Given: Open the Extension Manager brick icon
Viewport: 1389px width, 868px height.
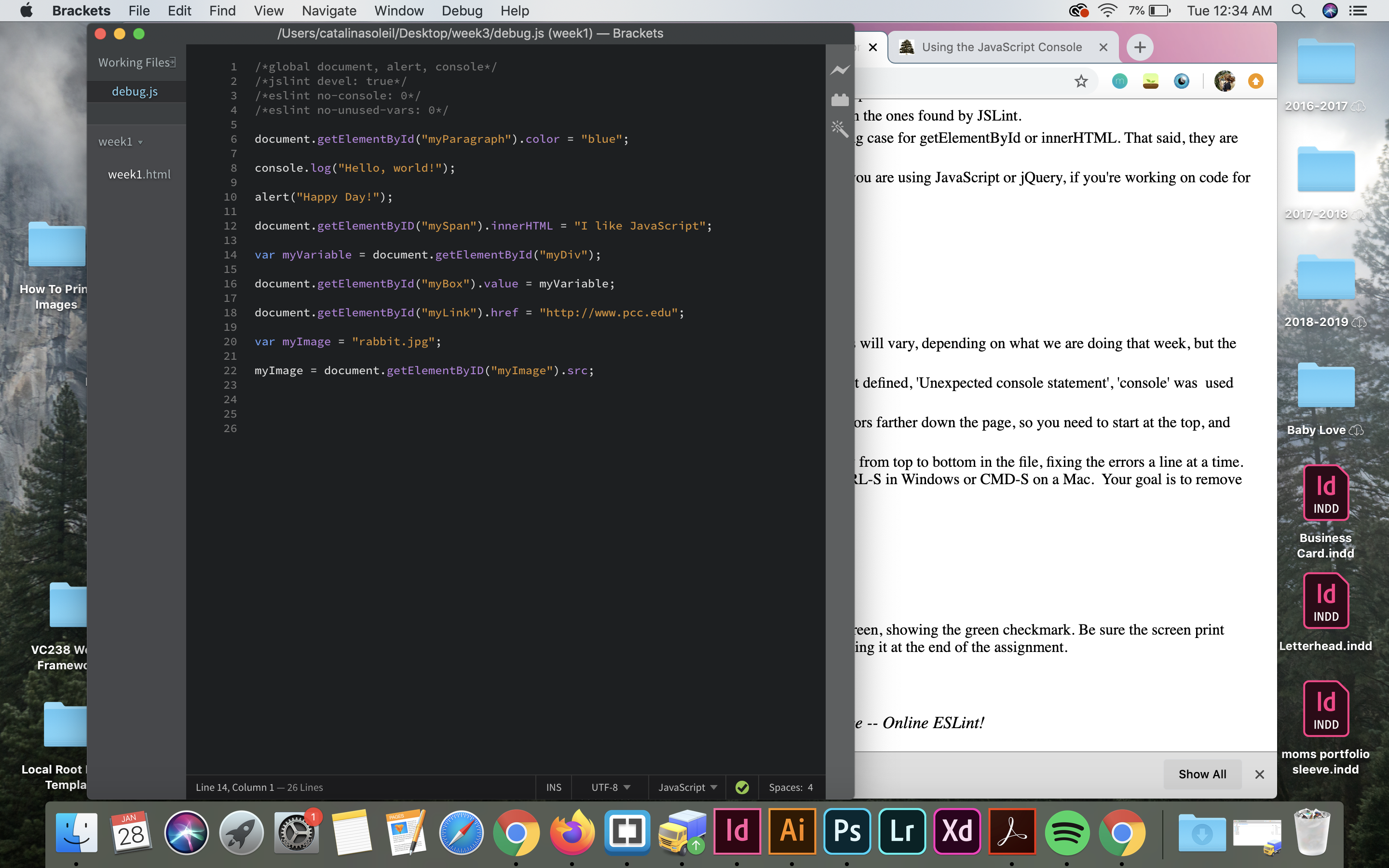Looking at the screenshot, I should tap(840, 100).
